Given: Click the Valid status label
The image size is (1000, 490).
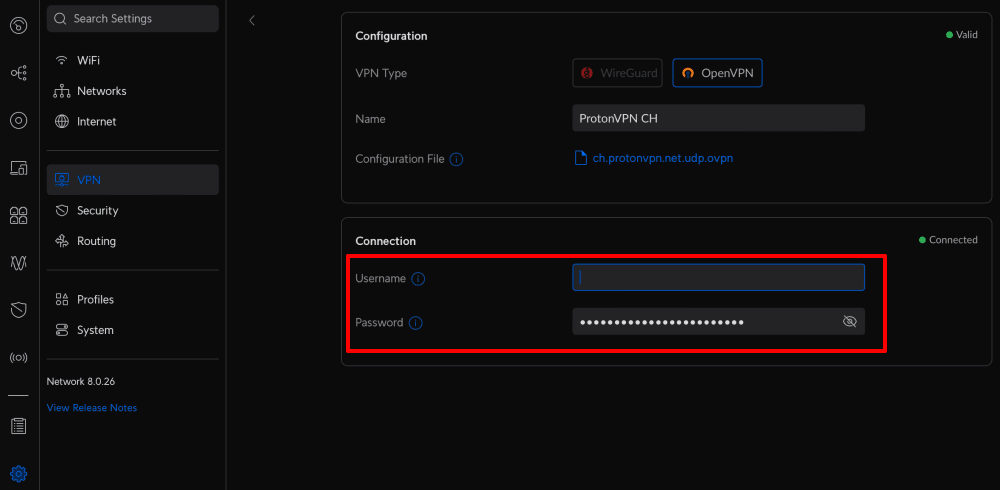Looking at the screenshot, I should click(x=962, y=35).
